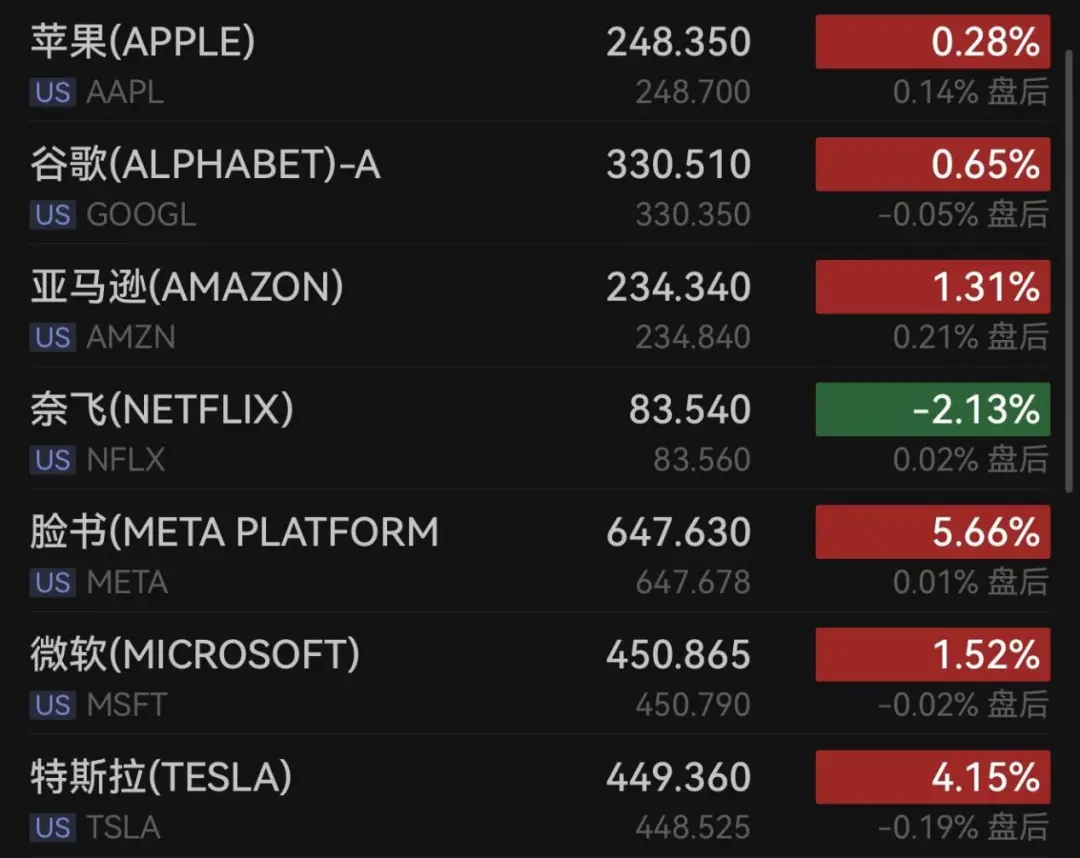The image size is (1080, 858).
Task: Tap Tesla's red 4.15% change badge
Action: pyautogui.click(x=932, y=777)
